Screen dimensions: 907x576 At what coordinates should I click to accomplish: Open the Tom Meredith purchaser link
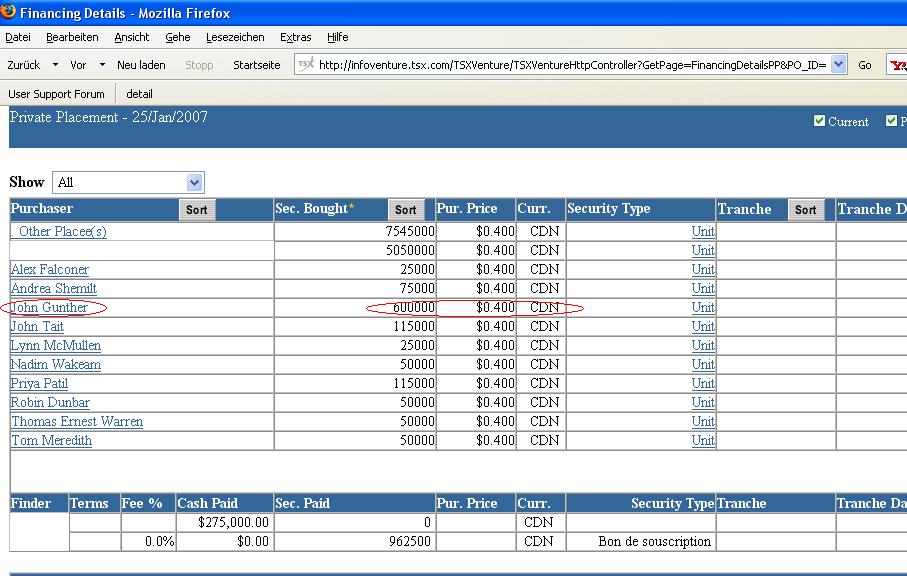coord(51,441)
